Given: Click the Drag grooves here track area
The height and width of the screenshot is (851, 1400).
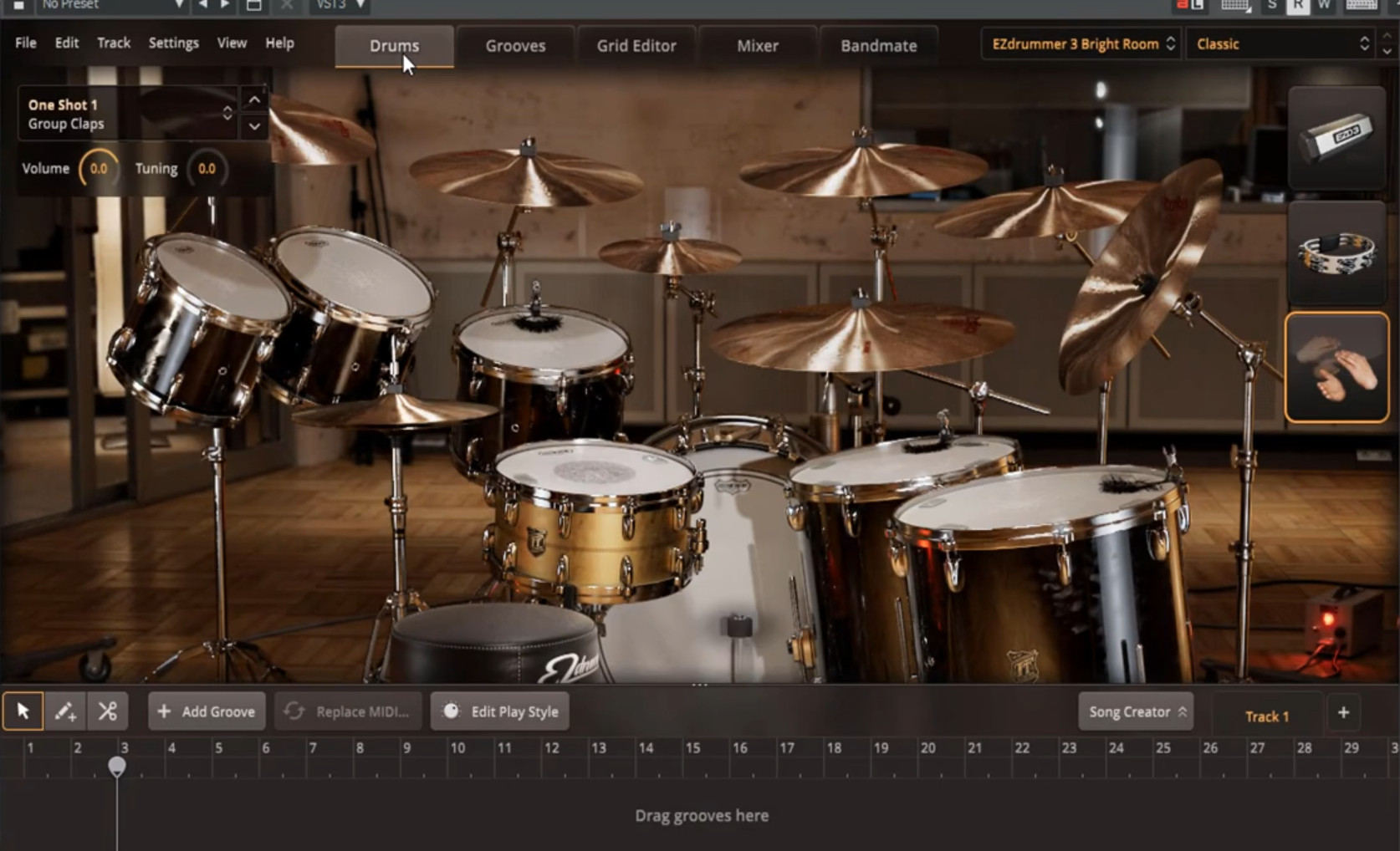Looking at the screenshot, I should pos(701,815).
